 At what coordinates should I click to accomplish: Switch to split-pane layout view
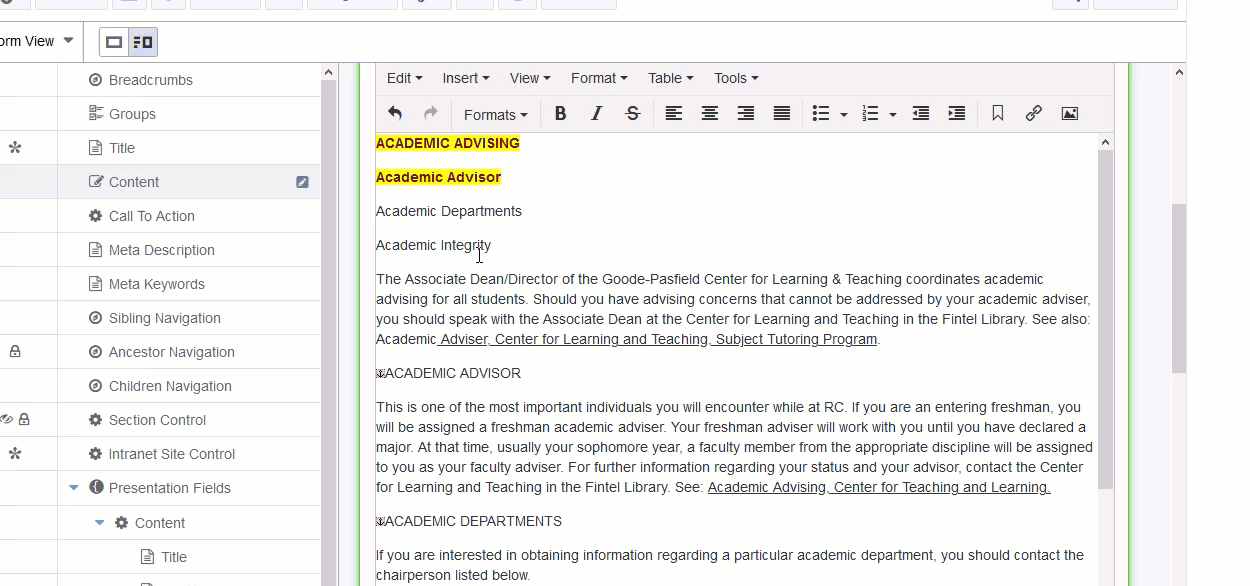click(143, 42)
